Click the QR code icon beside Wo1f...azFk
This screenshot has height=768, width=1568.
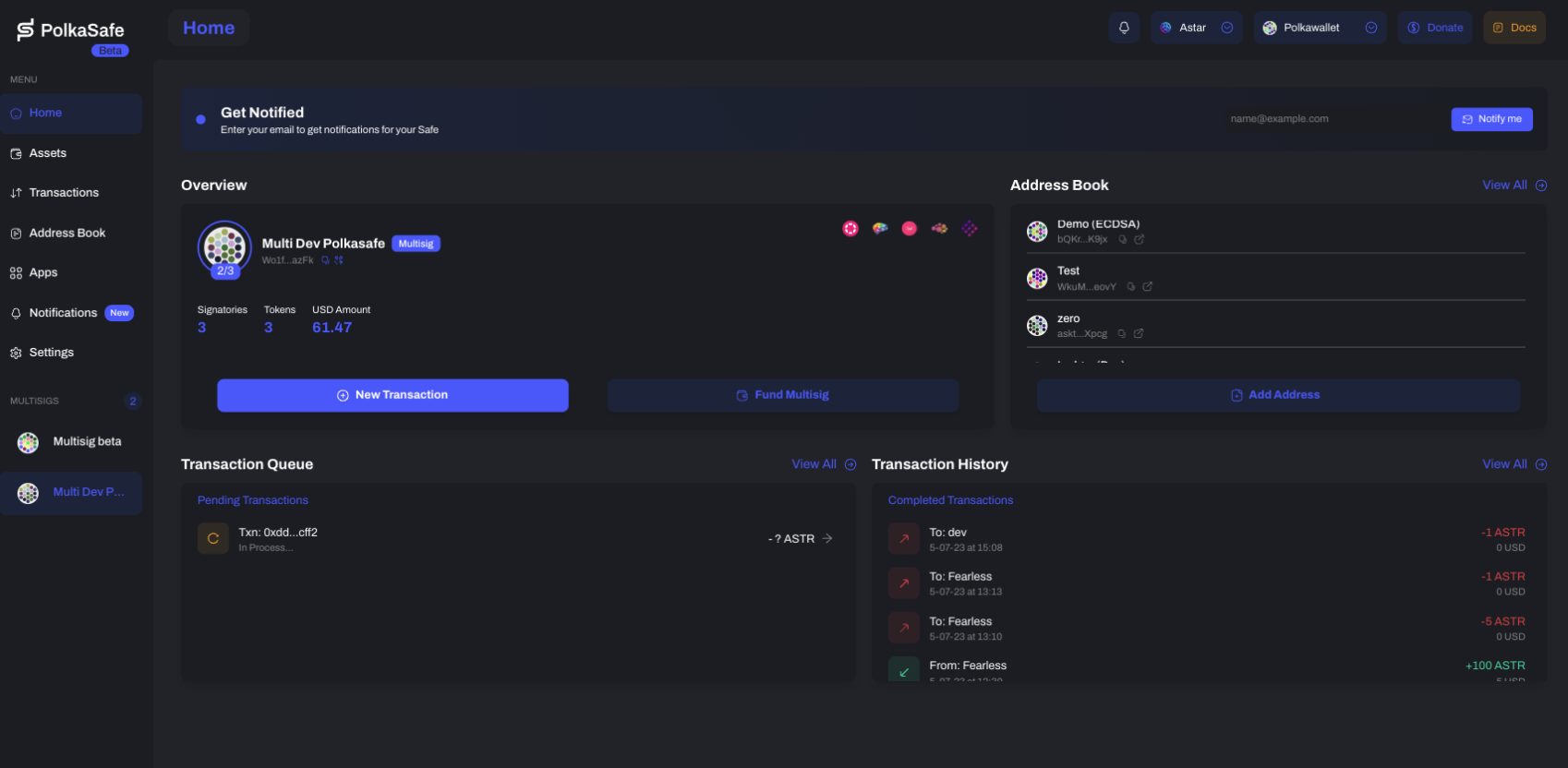point(339,260)
